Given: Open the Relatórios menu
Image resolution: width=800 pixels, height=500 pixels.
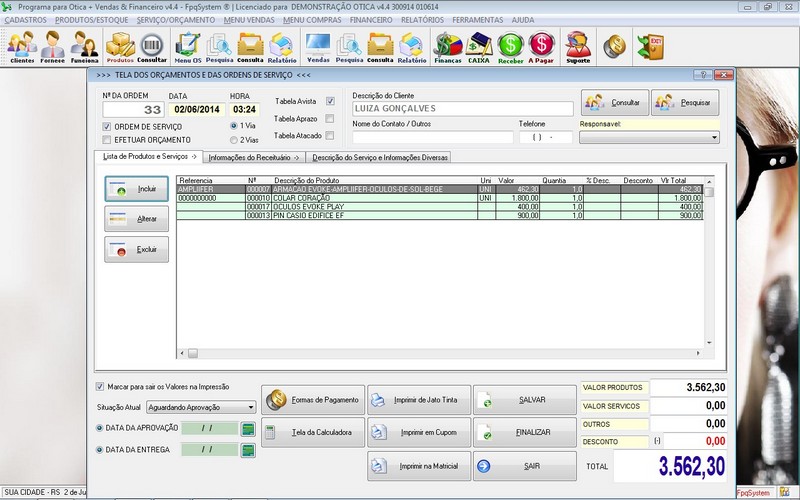Looking at the screenshot, I should (423, 19).
